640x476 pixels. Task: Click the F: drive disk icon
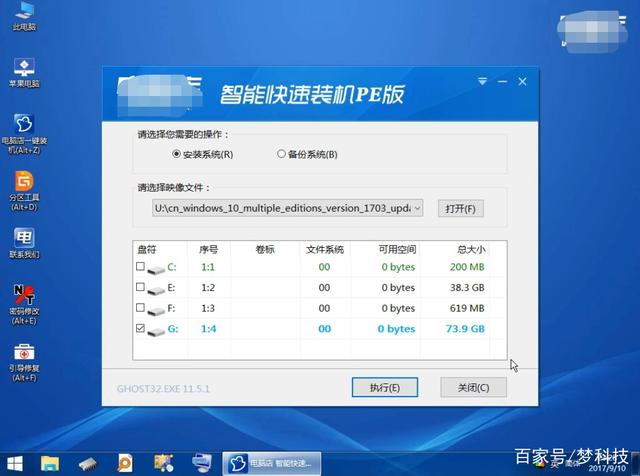click(x=156, y=311)
